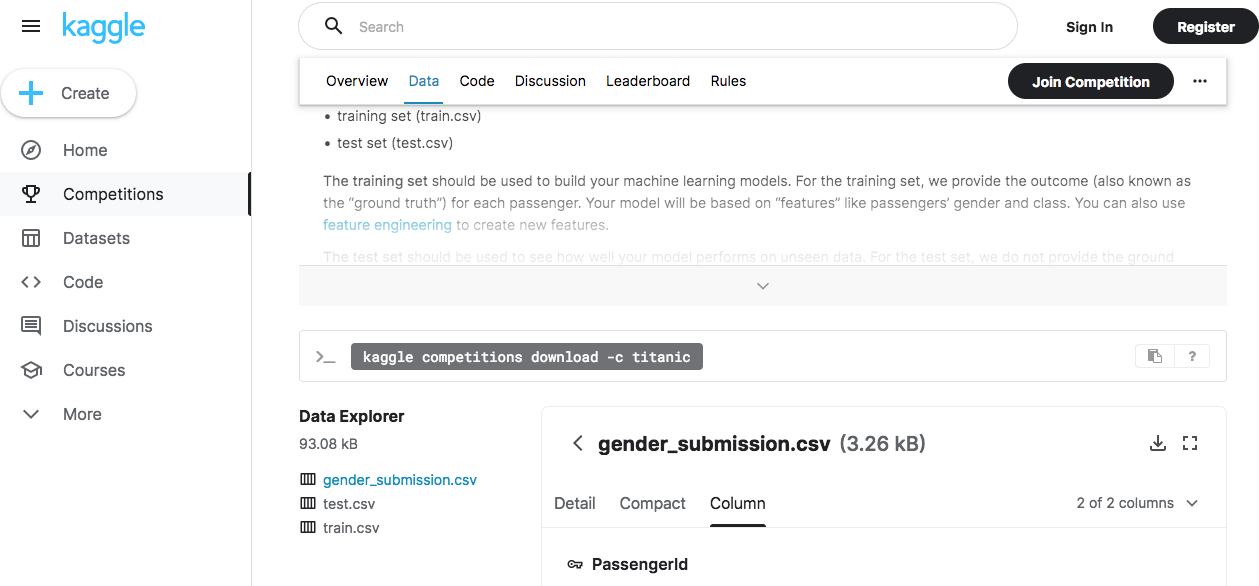The width and height of the screenshot is (1259, 586).
Task: Click the Data Explorer heading
Action: pyautogui.click(x=352, y=416)
